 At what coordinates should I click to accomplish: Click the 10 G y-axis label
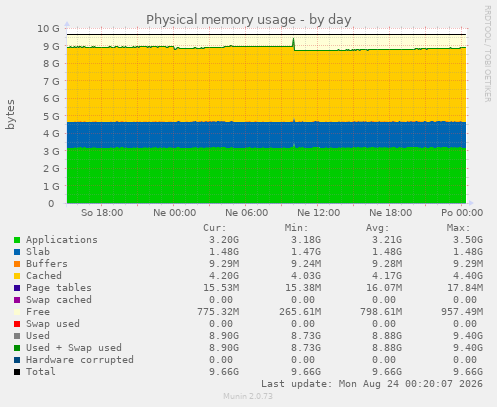(48, 29)
